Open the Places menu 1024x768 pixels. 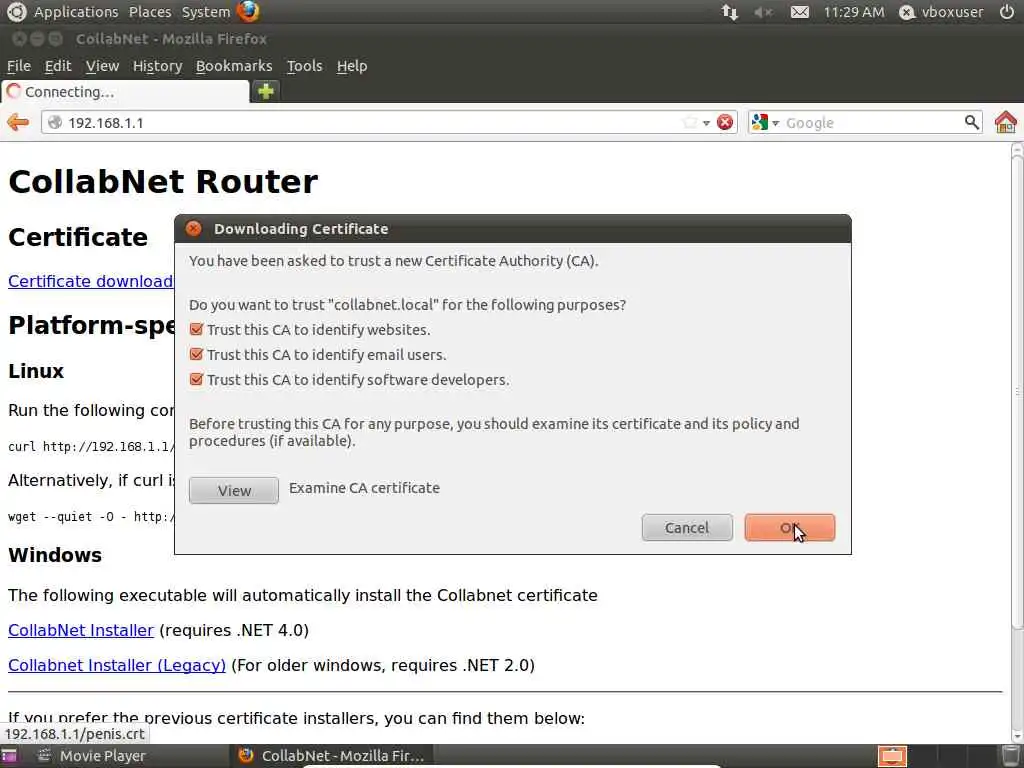coord(150,12)
